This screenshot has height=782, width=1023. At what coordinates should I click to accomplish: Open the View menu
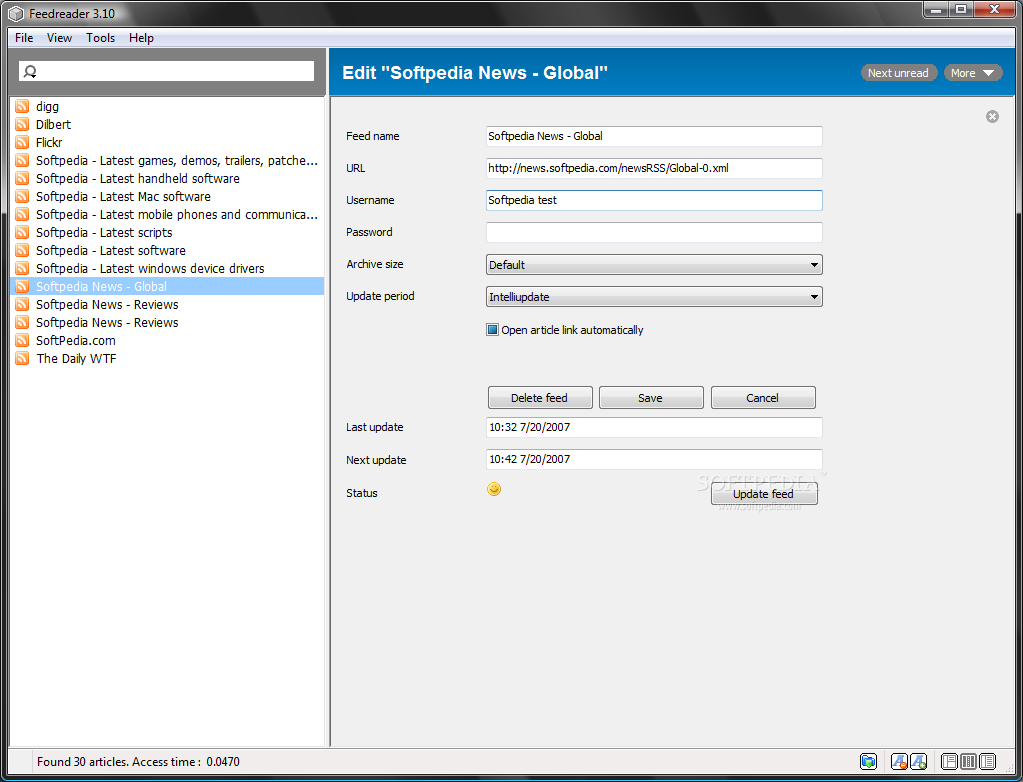click(x=59, y=38)
